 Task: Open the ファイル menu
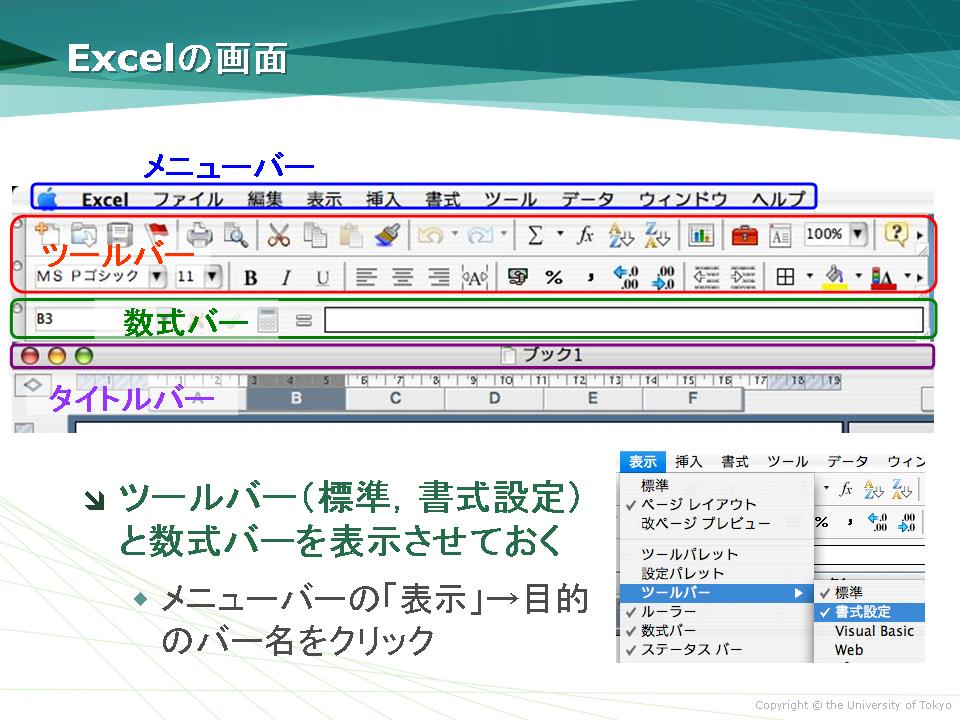point(188,199)
